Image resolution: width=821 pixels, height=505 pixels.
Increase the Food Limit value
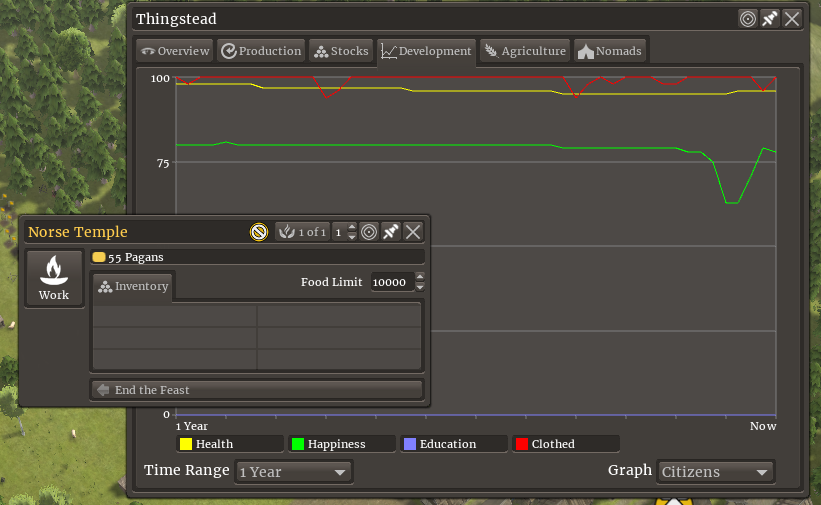click(x=420, y=277)
